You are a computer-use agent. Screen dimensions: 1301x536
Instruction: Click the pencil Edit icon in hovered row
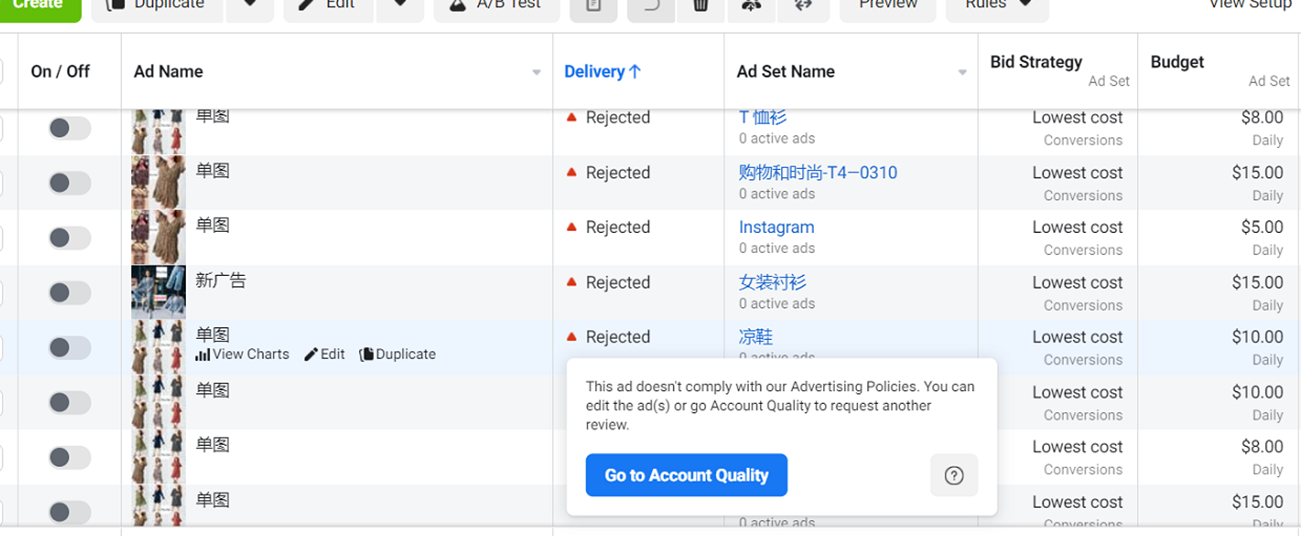click(x=311, y=354)
